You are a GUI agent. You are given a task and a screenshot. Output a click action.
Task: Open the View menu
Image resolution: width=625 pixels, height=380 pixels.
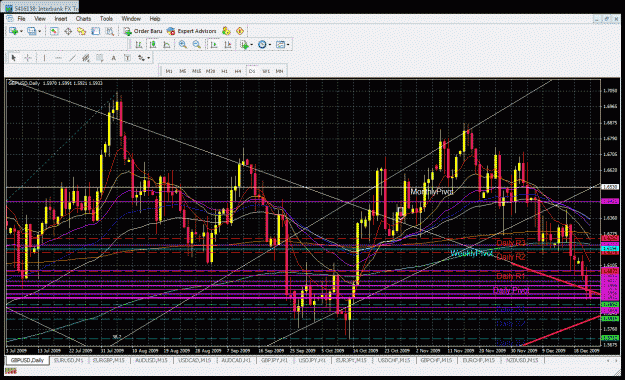coord(40,19)
